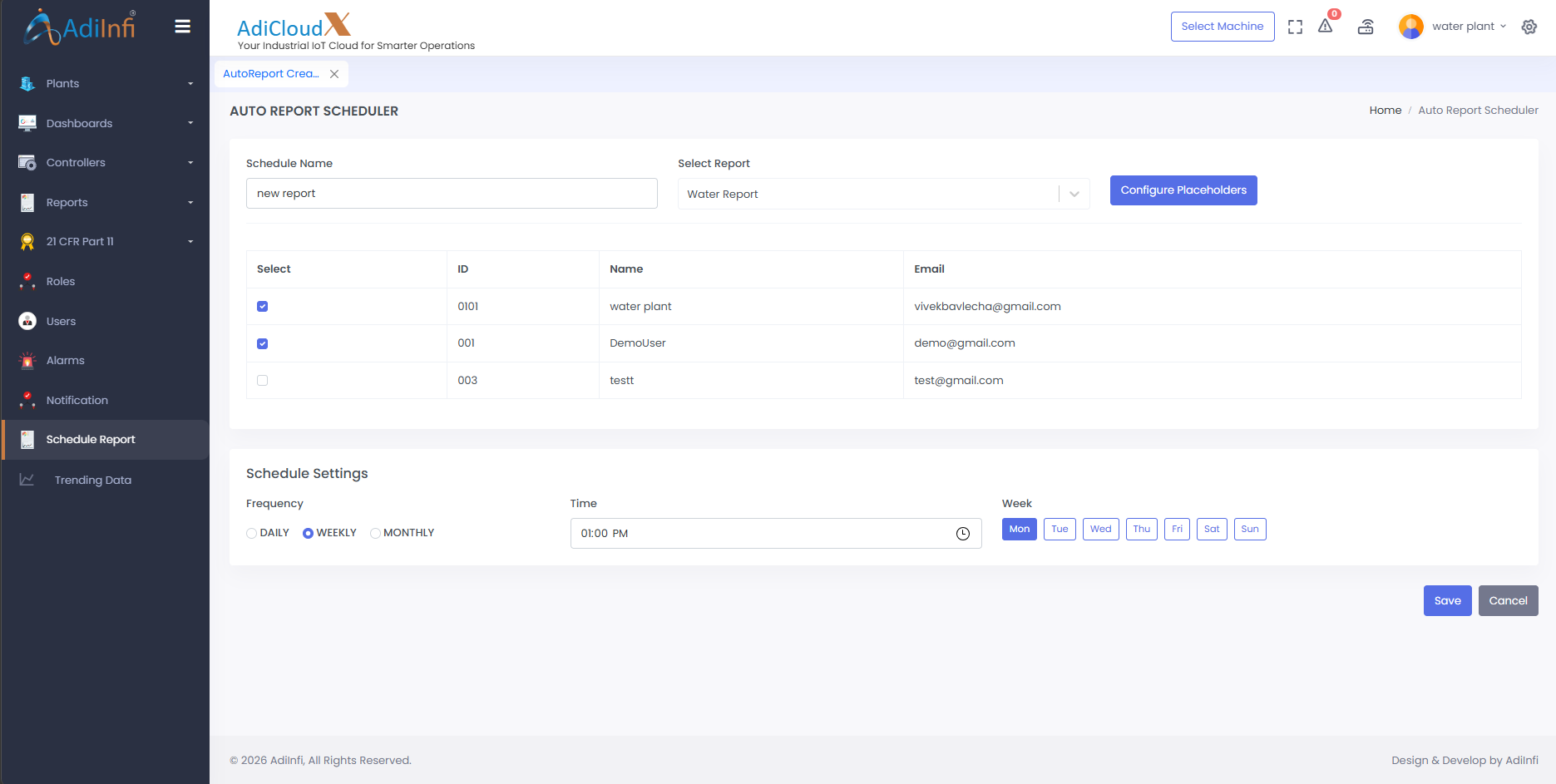Open Trending Data chart icon in sidebar
The height and width of the screenshot is (784, 1556).
tap(27, 480)
